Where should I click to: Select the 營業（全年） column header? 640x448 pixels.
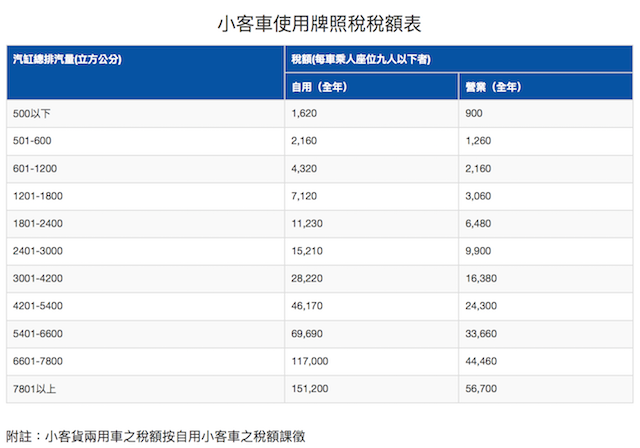(493, 87)
